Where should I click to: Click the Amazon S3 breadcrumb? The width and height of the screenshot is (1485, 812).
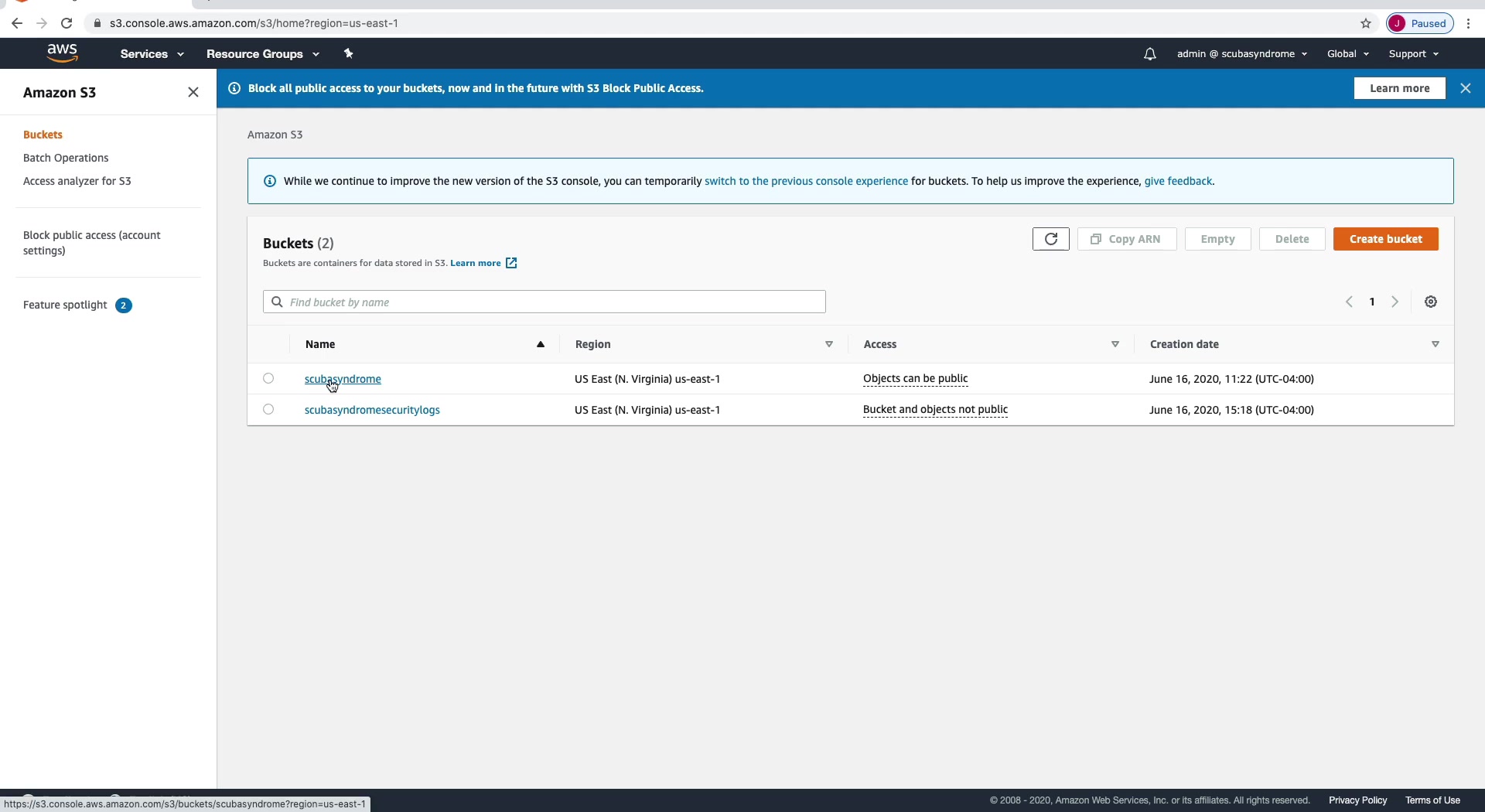click(x=275, y=135)
